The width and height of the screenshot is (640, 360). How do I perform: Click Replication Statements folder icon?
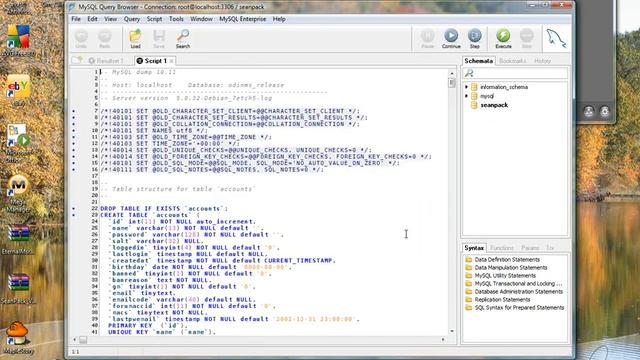point(469,300)
